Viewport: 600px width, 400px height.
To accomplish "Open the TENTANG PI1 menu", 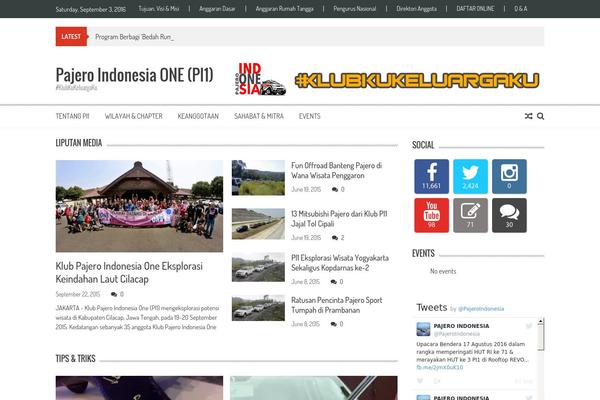I will point(72,116).
